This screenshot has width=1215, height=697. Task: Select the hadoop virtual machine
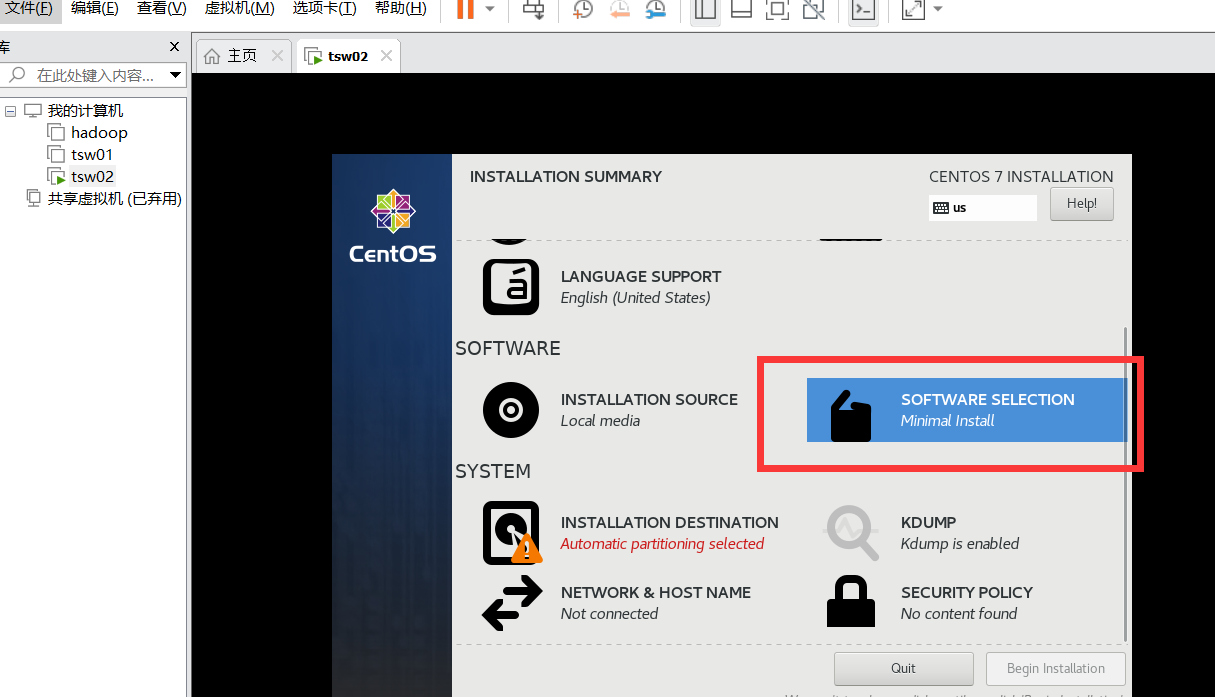(99, 132)
